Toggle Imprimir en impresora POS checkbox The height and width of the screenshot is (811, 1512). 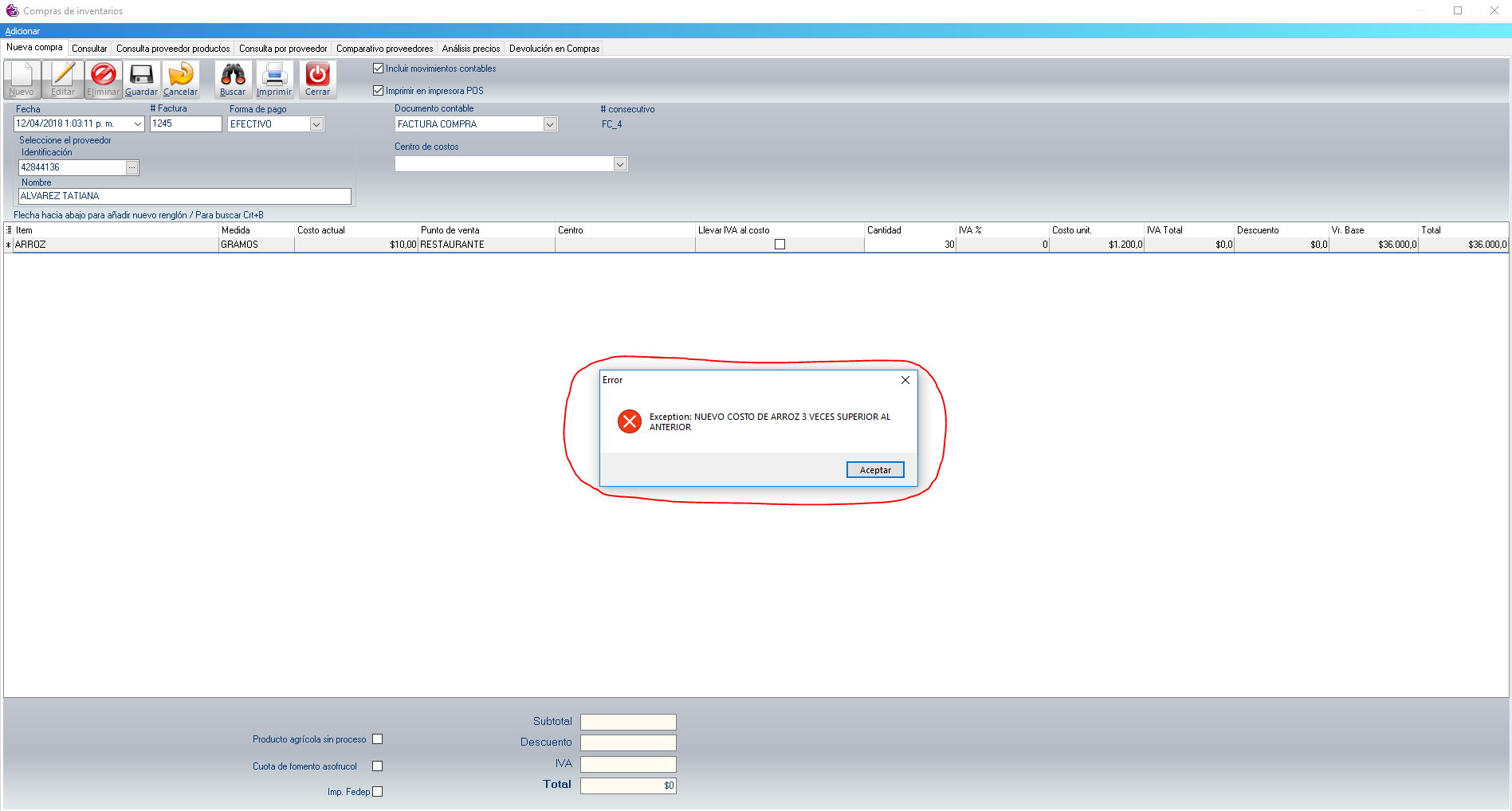tap(379, 91)
